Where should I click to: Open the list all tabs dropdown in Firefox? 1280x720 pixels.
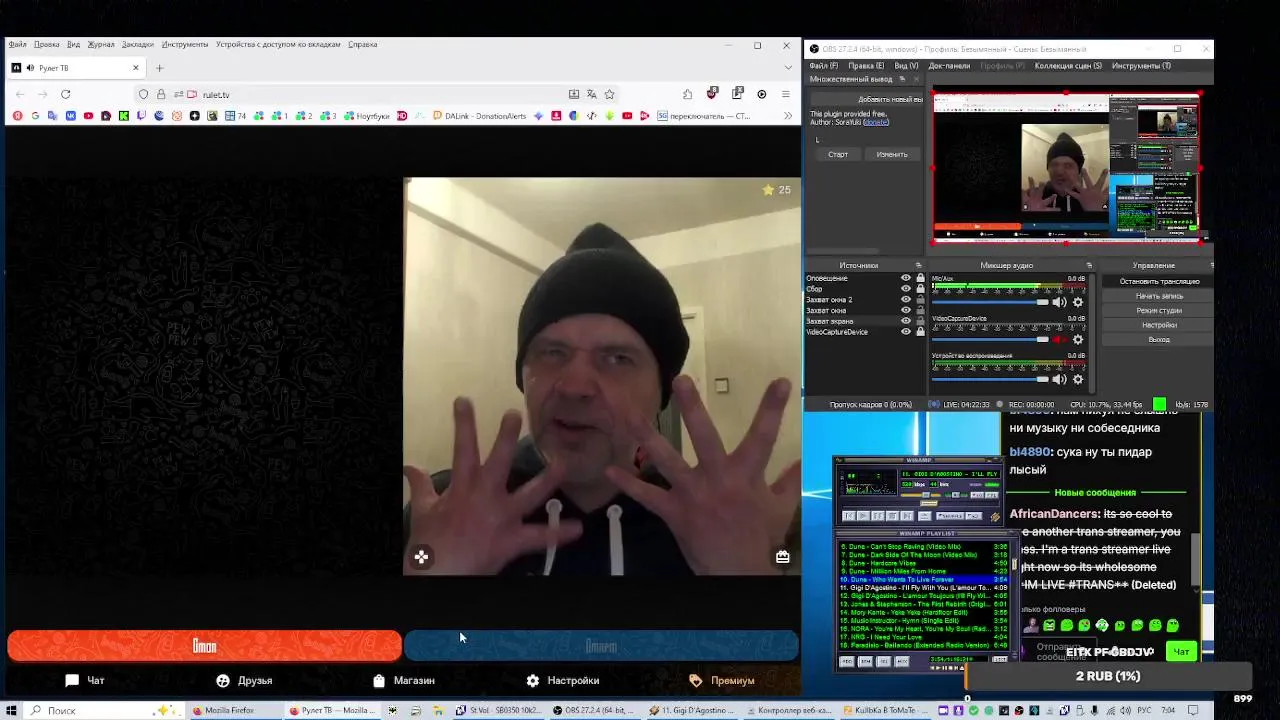pyautogui.click(x=788, y=68)
